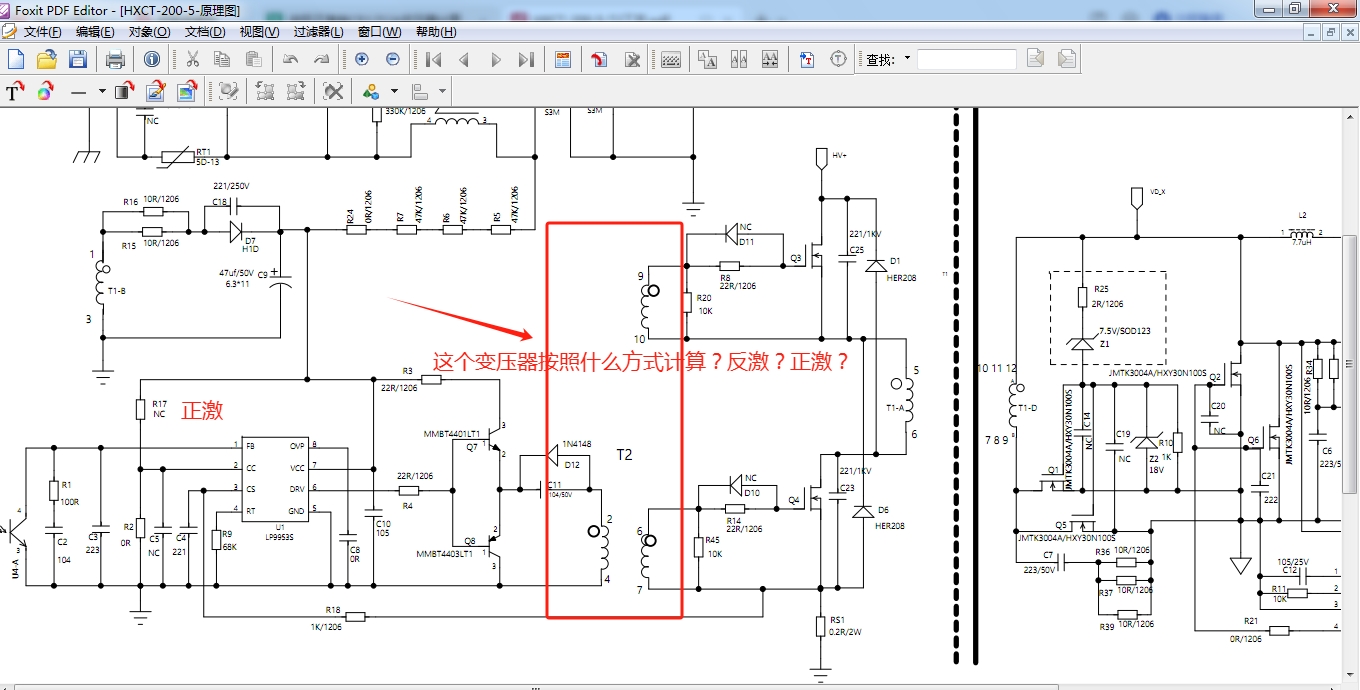The width and height of the screenshot is (1360, 690).
Task: Paste using the clipboard icon
Action: tap(253, 60)
